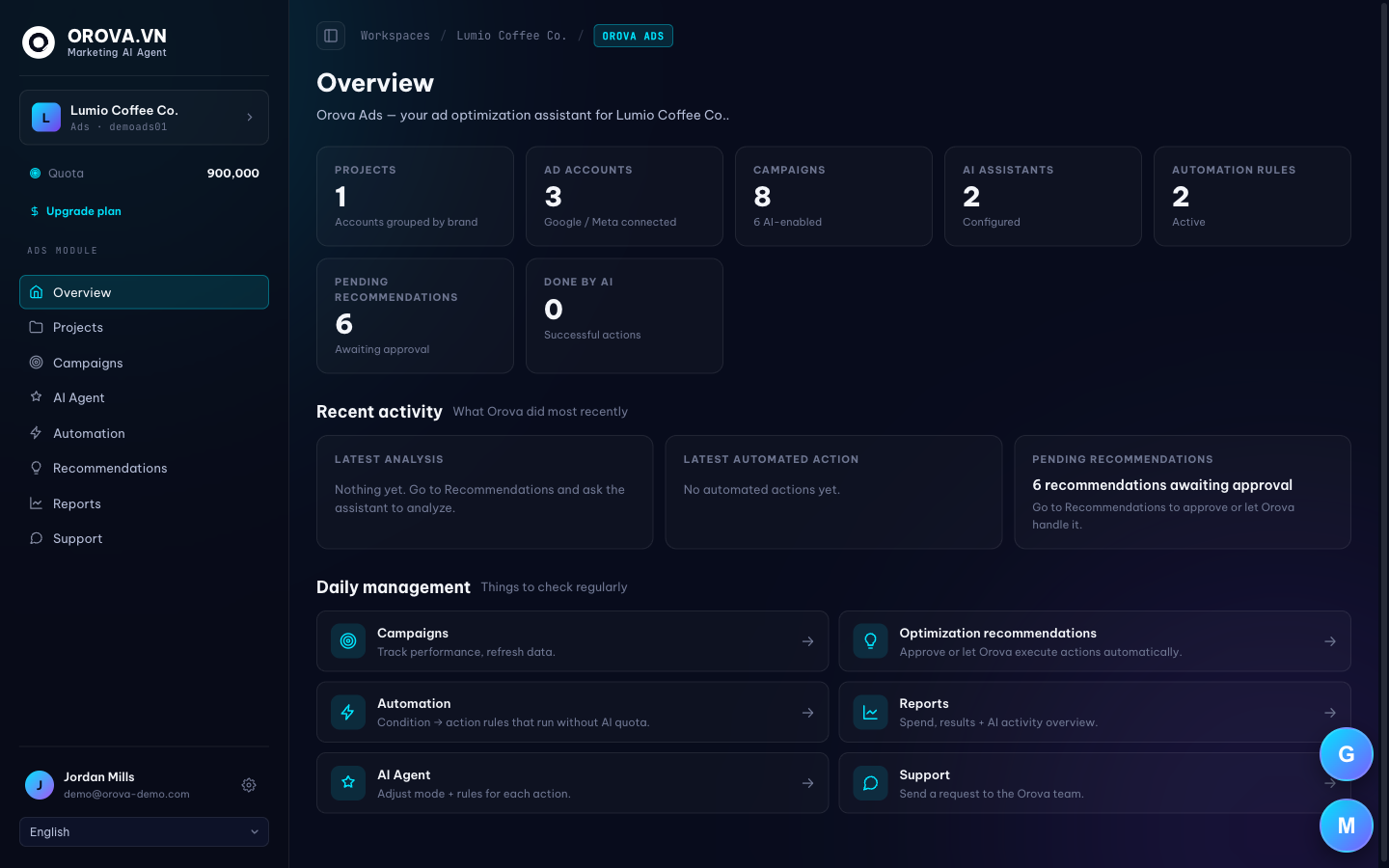
Task: Open Support in sidebar menu
Action: coord(144,538)
